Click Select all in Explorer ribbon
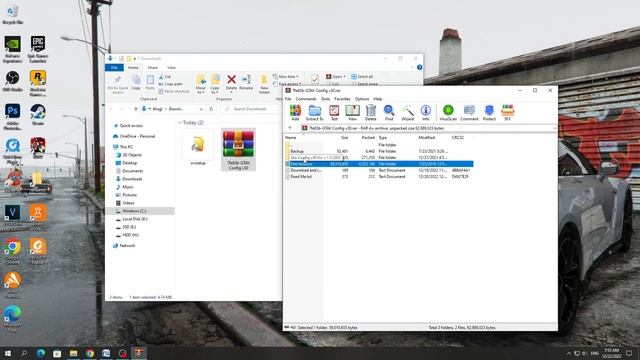The height and width of the screenshot is (360, 640). tap(362, 77)
